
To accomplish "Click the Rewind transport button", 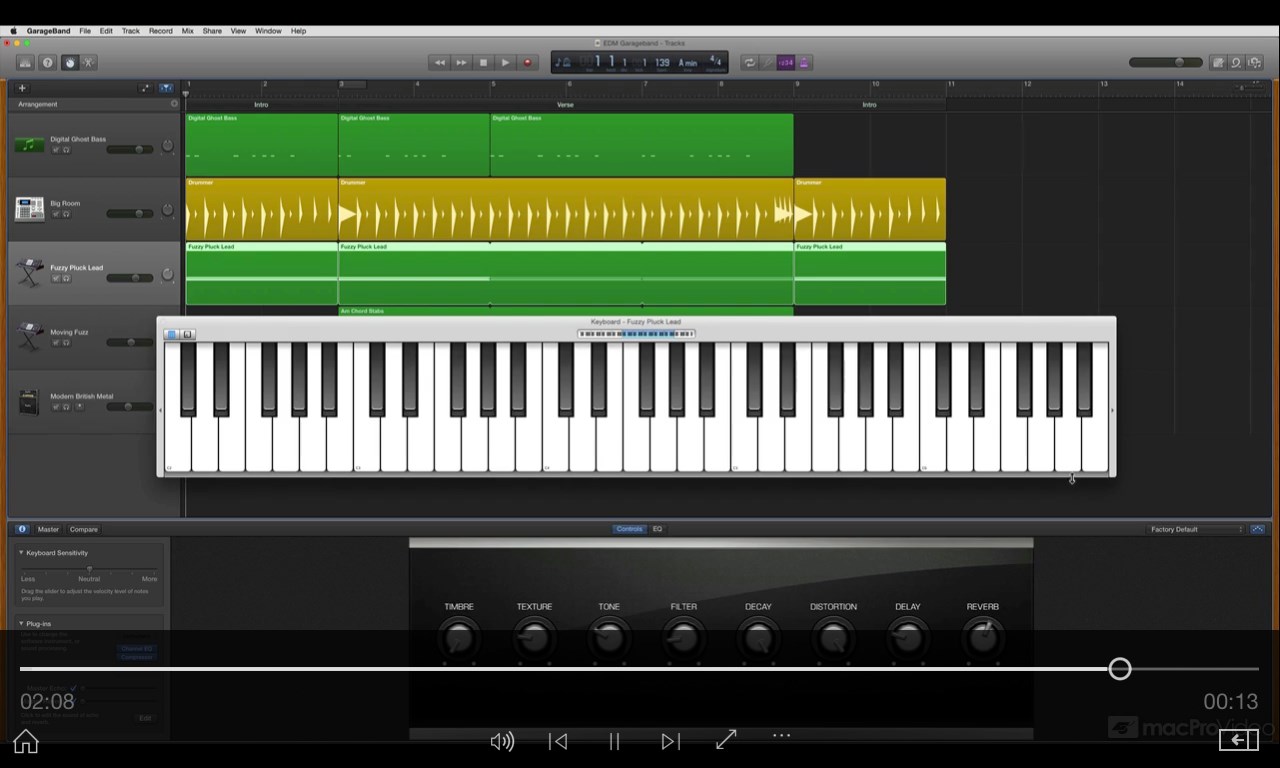I will tap(439, 63).
